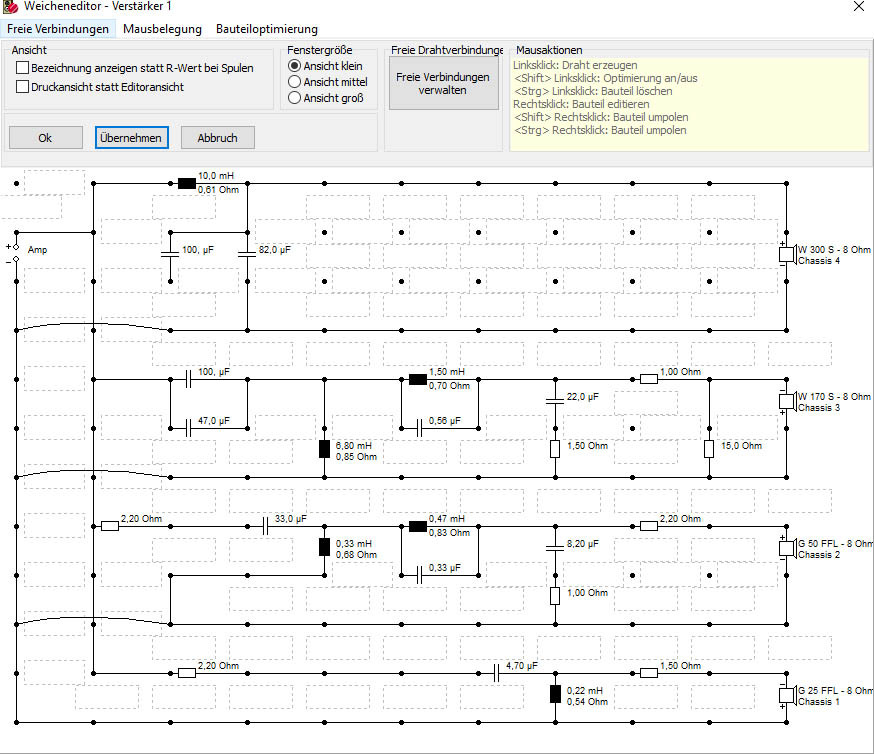
Task: Click the Abbruch button
Action: pyautogui.click(x=217, y=138)
